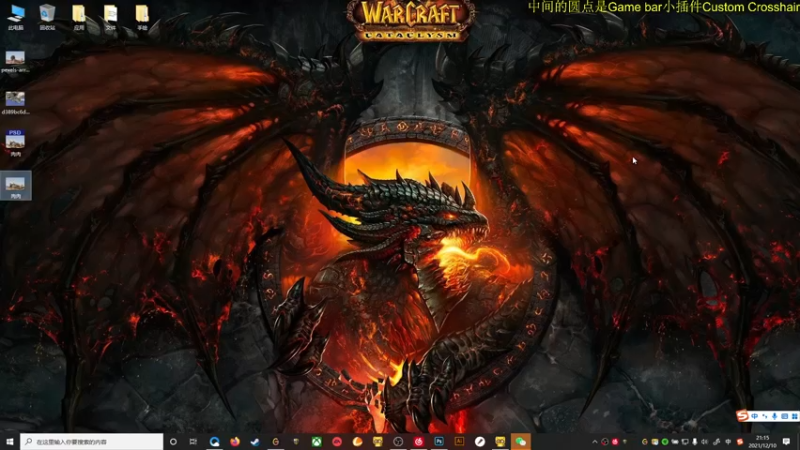Toggle punctuation mode on Sogou floating bar
This screenshot has height=450, width=800.
764,416
